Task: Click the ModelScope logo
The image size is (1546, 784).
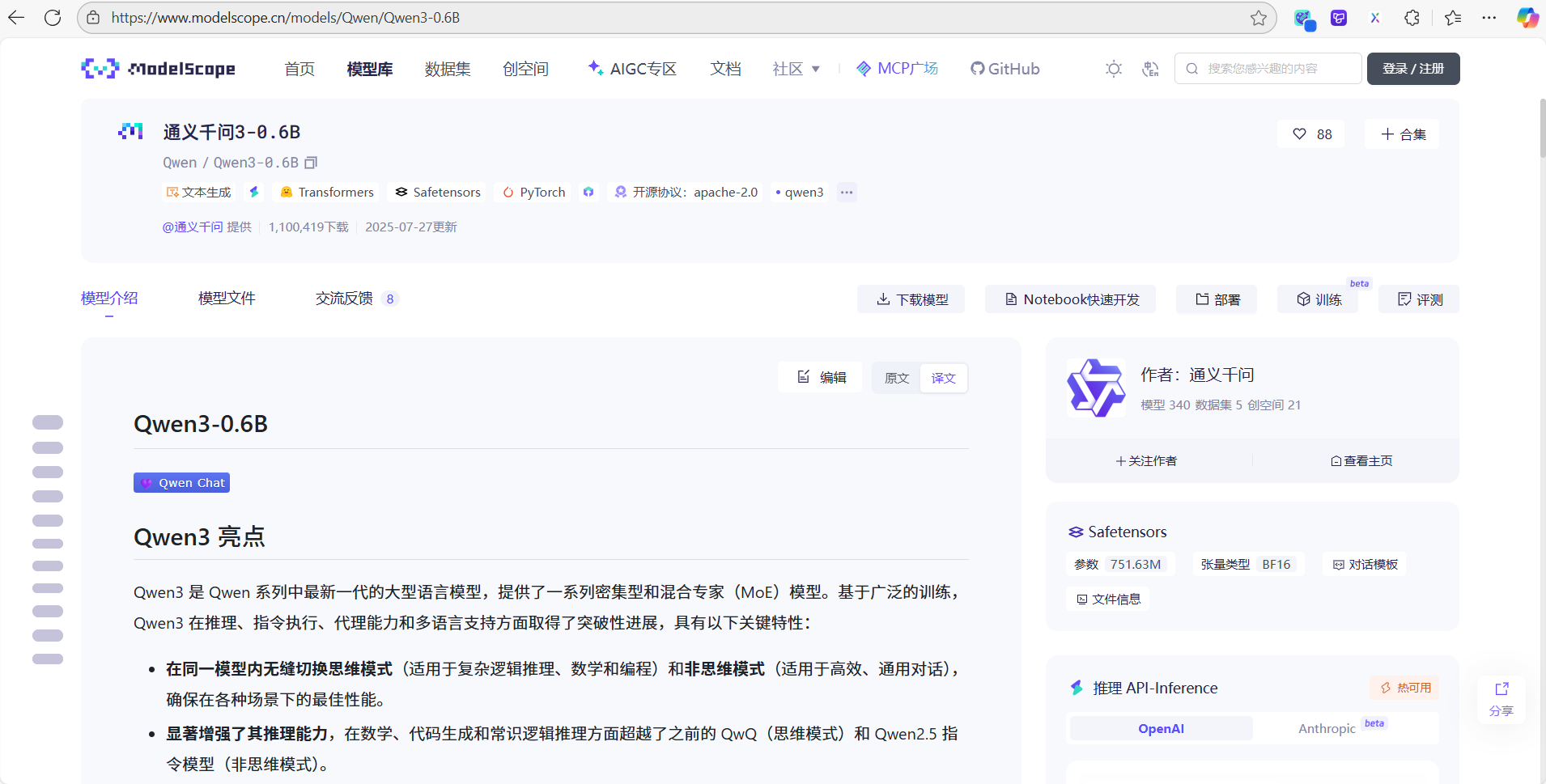Action: [x=158, y=69]
